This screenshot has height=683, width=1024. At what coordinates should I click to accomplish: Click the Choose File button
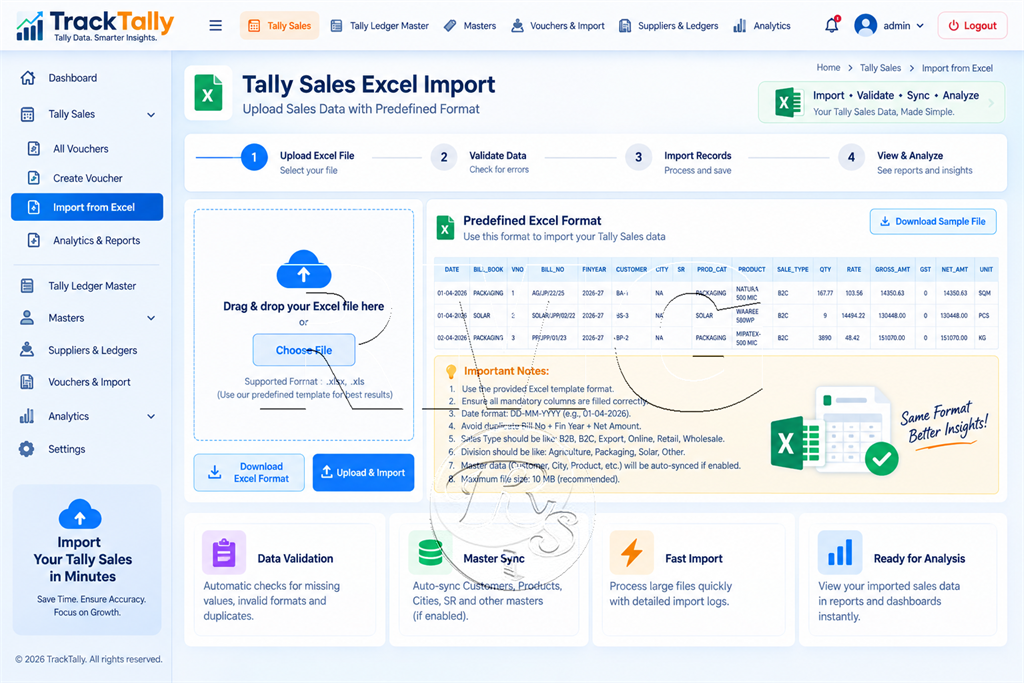point(304,350)
